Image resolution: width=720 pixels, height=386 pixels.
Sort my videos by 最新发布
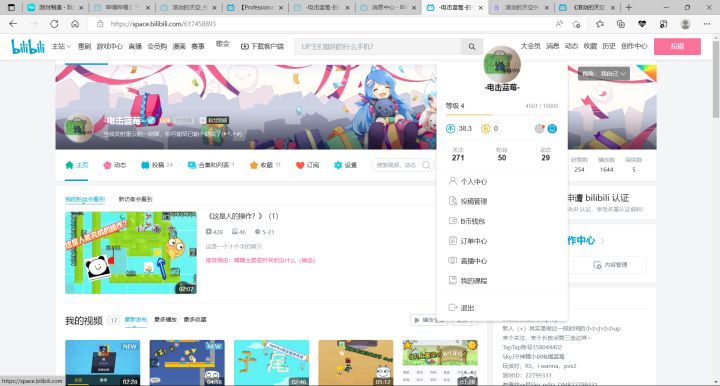tap(135, 319)
